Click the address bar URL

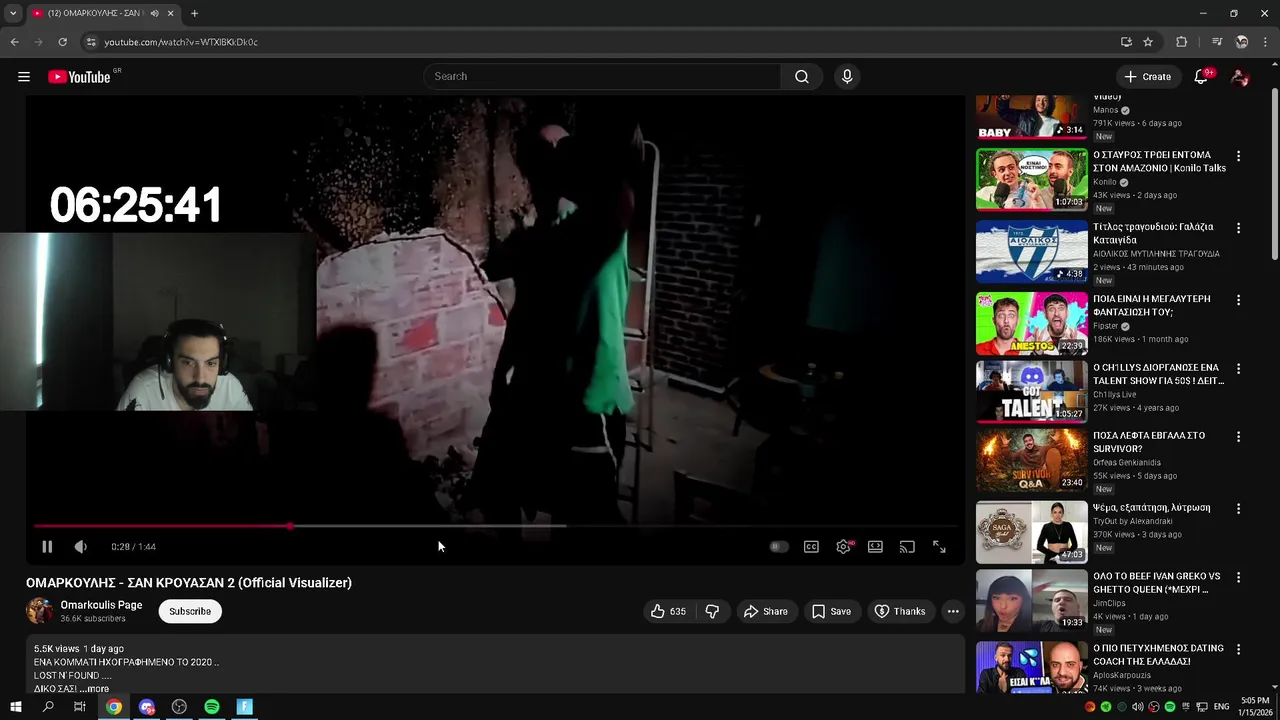point(181,42)
